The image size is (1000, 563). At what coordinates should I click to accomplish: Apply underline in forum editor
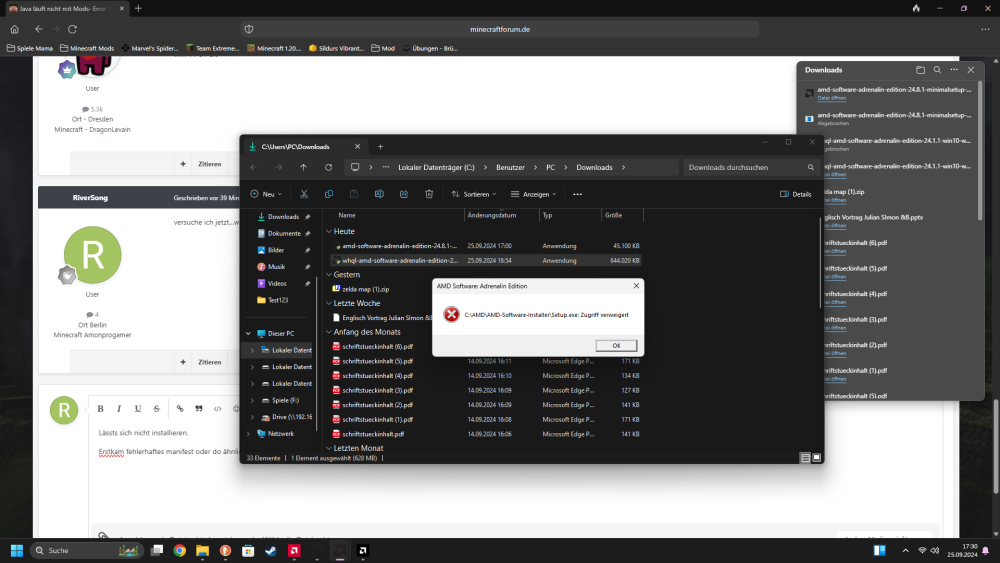coord(138,409)
